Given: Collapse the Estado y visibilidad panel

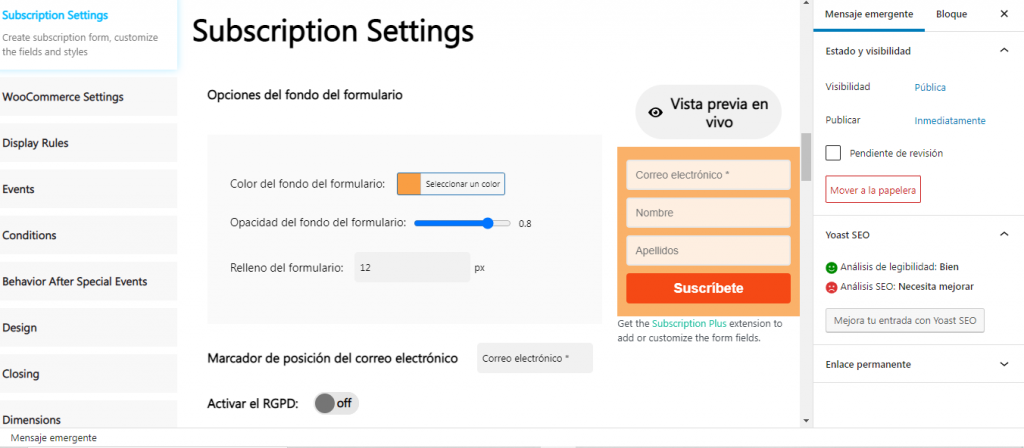Looking at the screenshot, I should (x=1004, y=50).
